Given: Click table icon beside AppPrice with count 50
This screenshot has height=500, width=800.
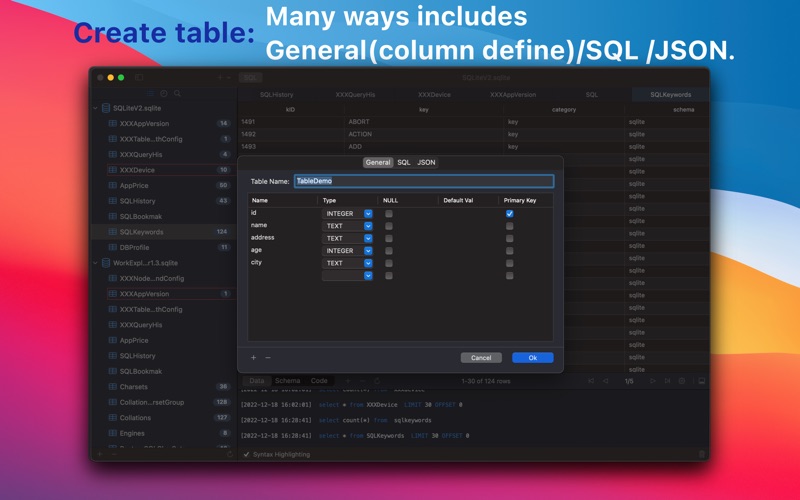Looking at the screenshot, I should (x=113, y=185).
